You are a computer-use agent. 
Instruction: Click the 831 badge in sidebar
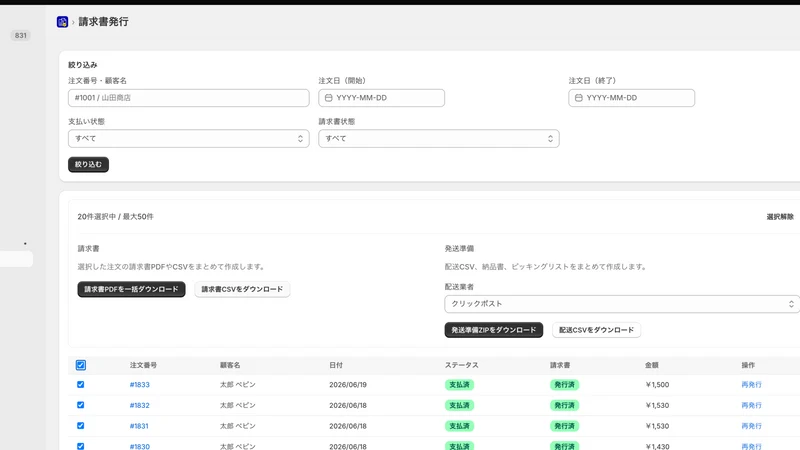pyautogui.click(x=20, y=35)
